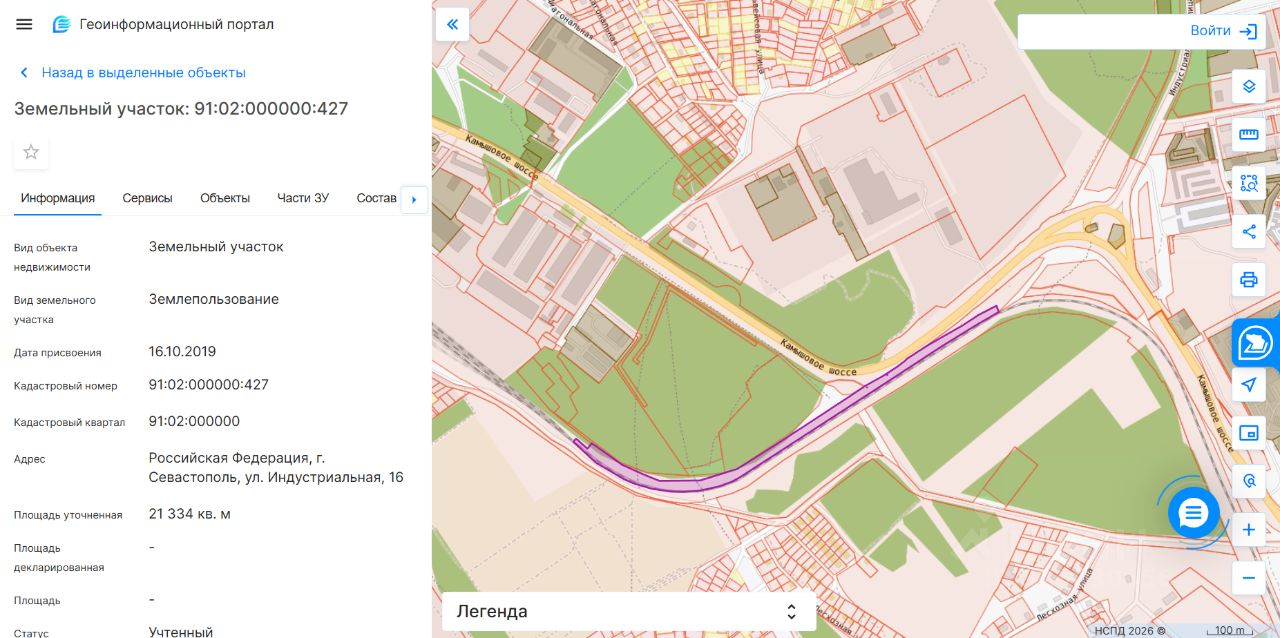Show more tabs with the right arrow
The image size is (1280, 638).
tap(414, 199)
